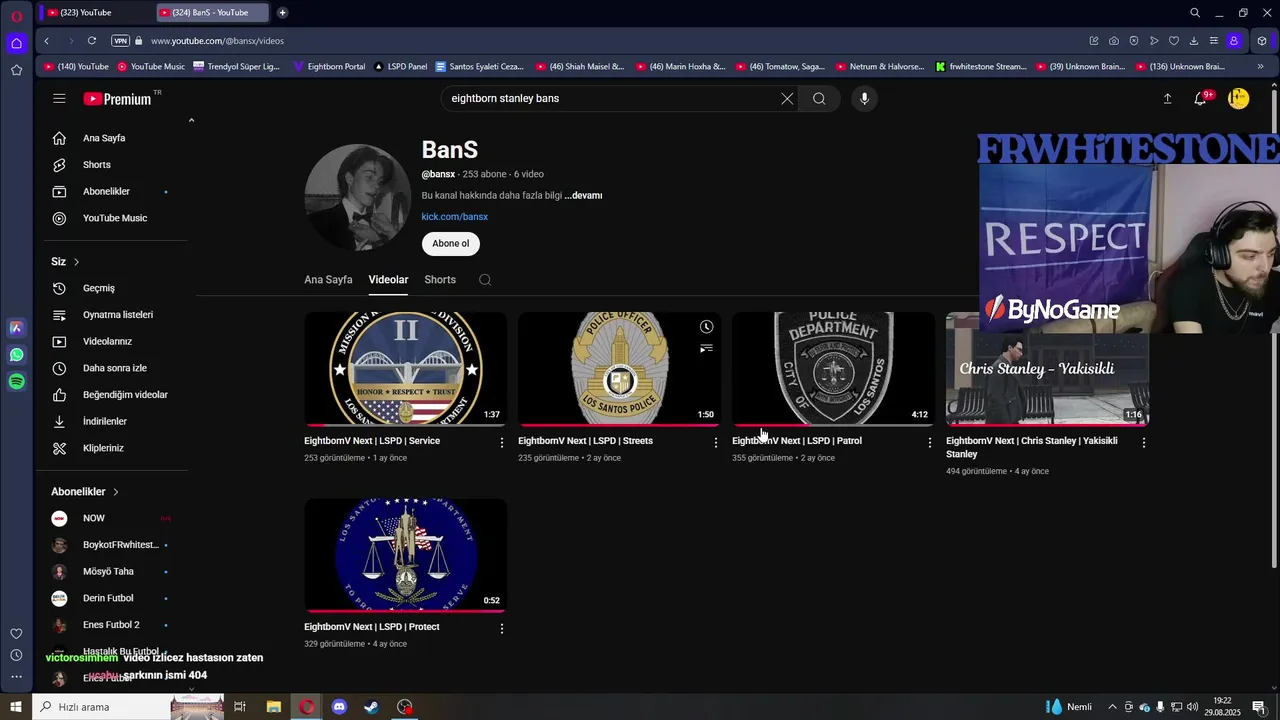Open Opera easy setup sliders icon
The width and height of the screenshot is (1280, 720).
point(1214,41)
